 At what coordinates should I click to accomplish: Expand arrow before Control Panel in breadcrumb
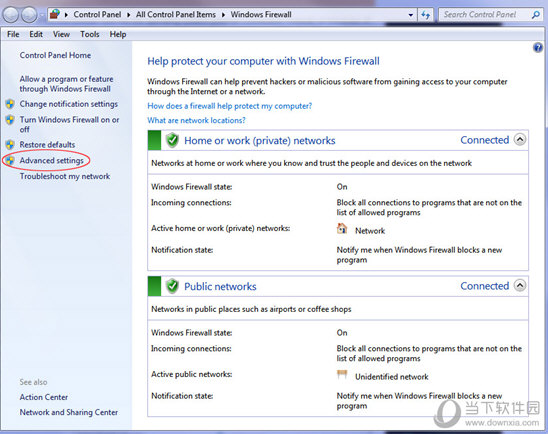[x=66, y=15]
